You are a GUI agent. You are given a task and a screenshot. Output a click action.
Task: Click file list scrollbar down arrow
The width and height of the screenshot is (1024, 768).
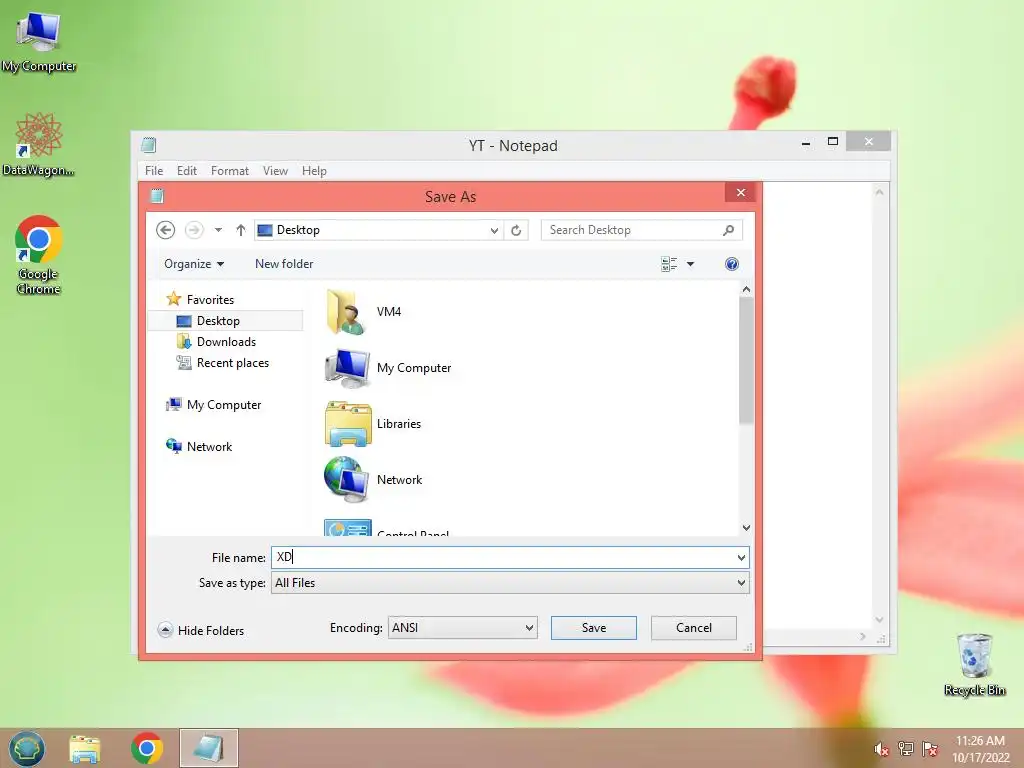coord(746,528)
